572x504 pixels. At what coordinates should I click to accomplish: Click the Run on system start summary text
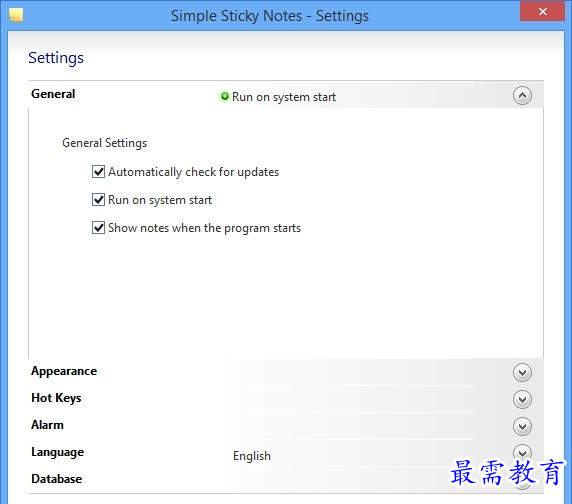tap(284, 97)
